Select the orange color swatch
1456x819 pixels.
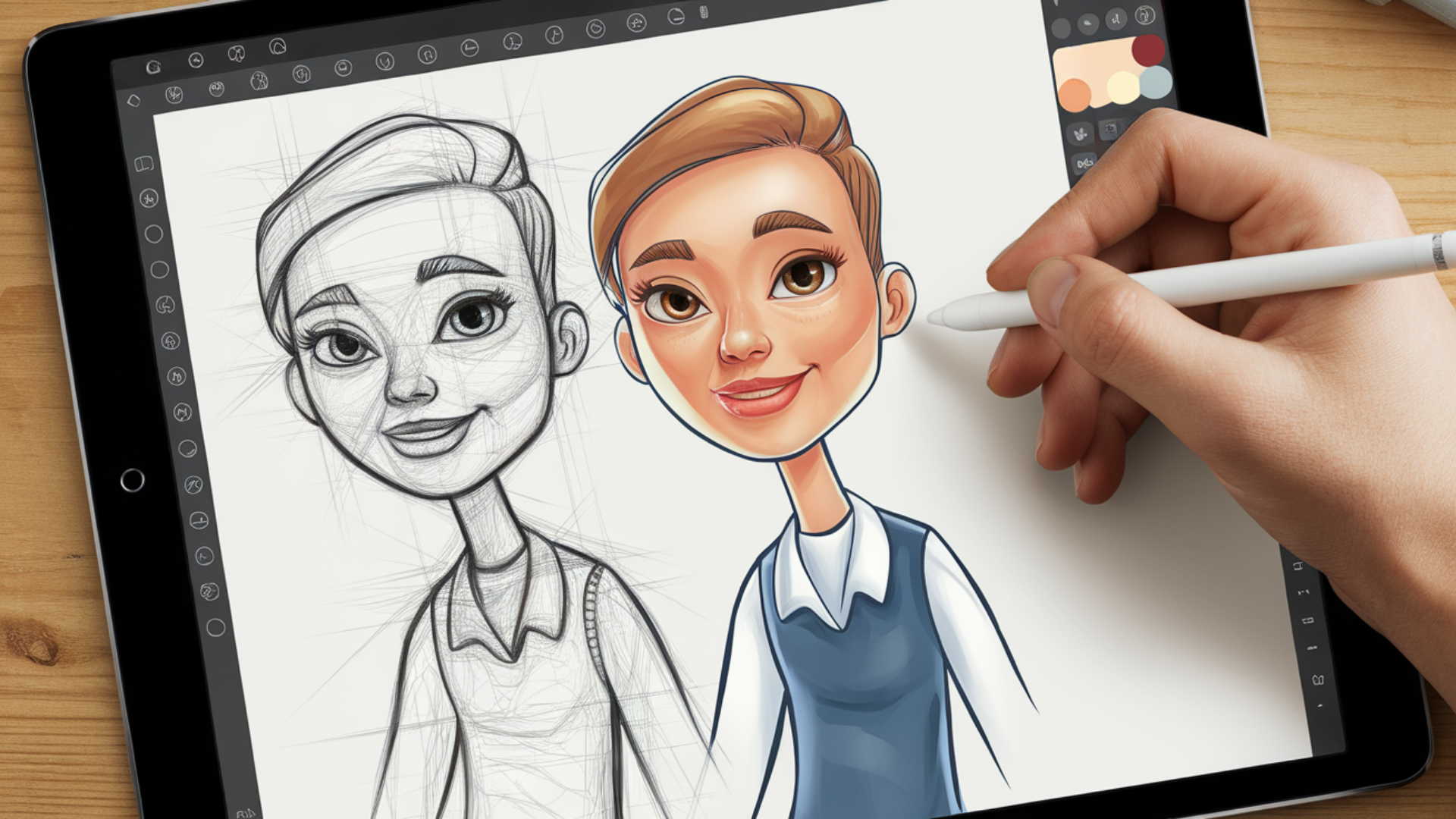click(x=1075, y=95)
